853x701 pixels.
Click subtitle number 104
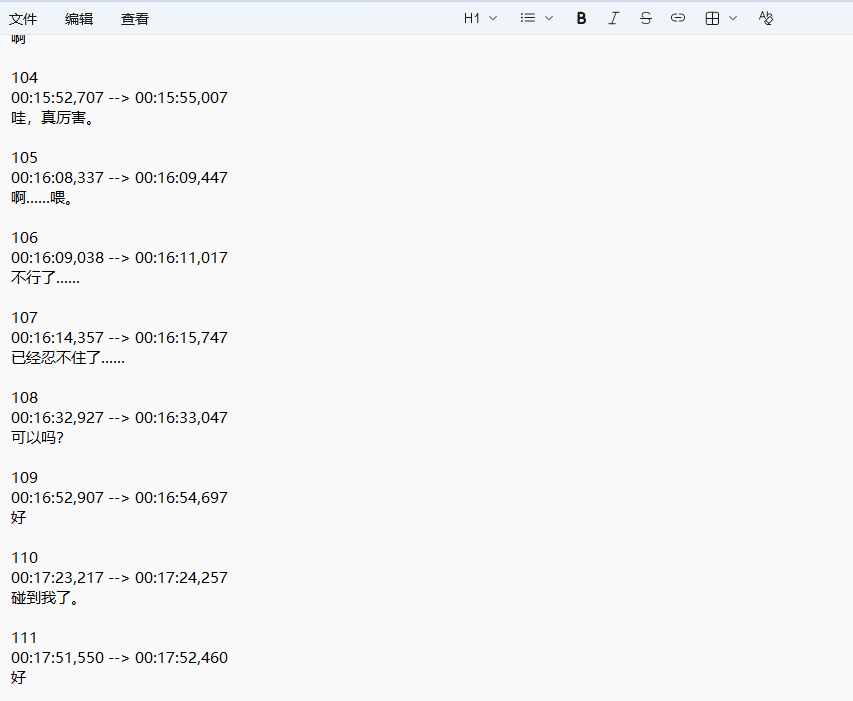(x=24, y=78)
